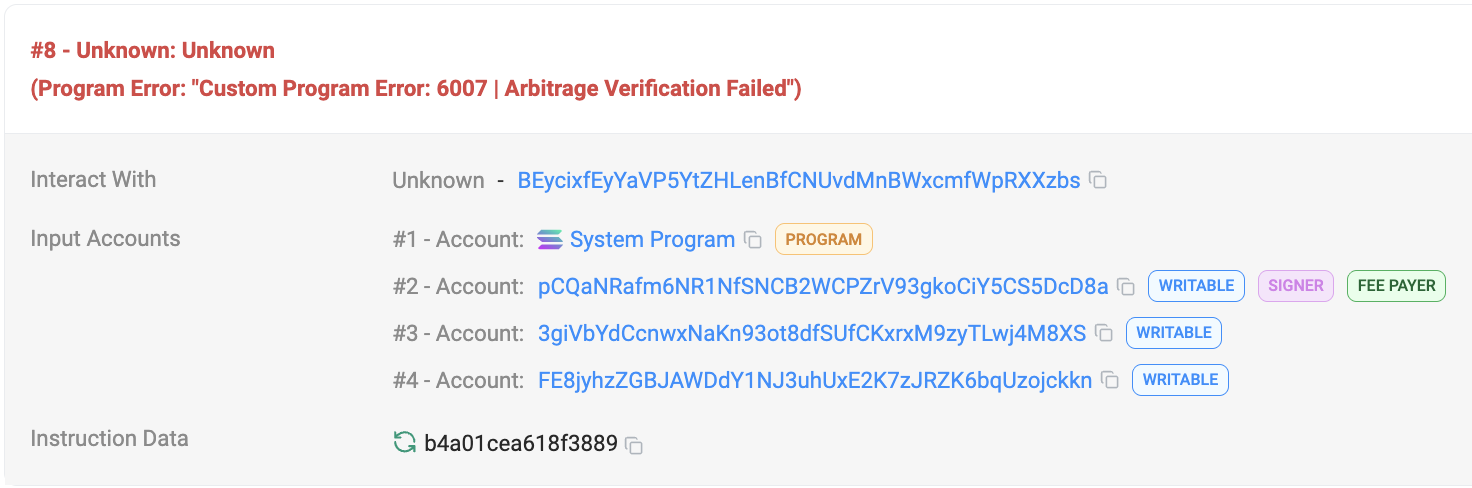Open the BEycixfEyYaVP5YtZHLenBfCNUvdMnBWxcmfWpRXXzbs program link
1472x488 pixels.
pos(798,181)
